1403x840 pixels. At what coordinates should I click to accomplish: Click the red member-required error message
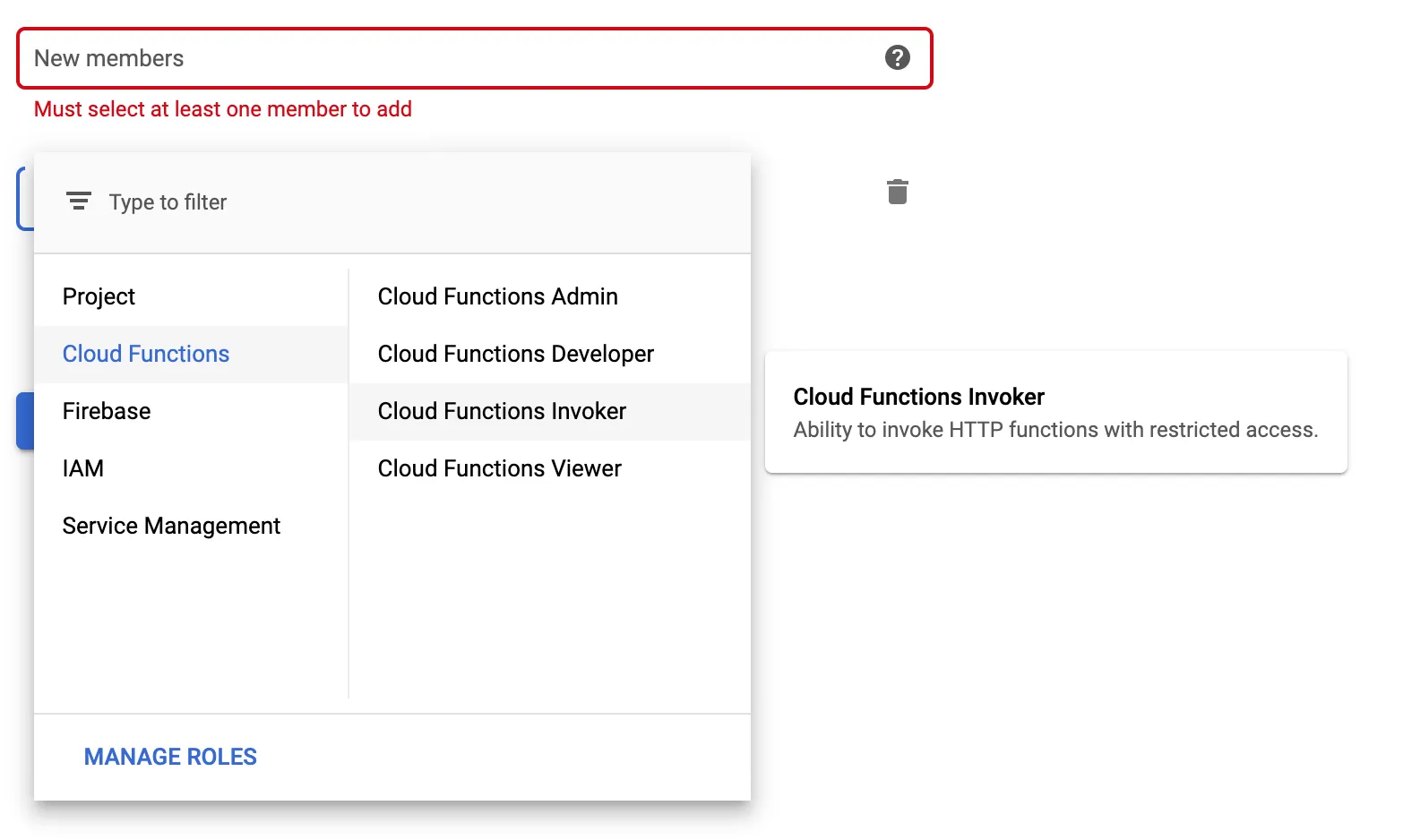222,109
